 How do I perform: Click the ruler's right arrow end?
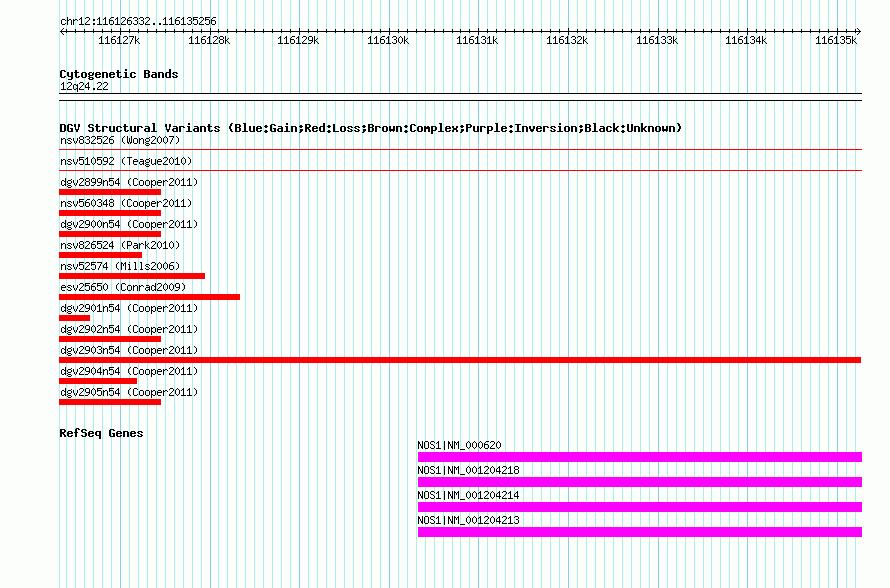click(859, 32)
